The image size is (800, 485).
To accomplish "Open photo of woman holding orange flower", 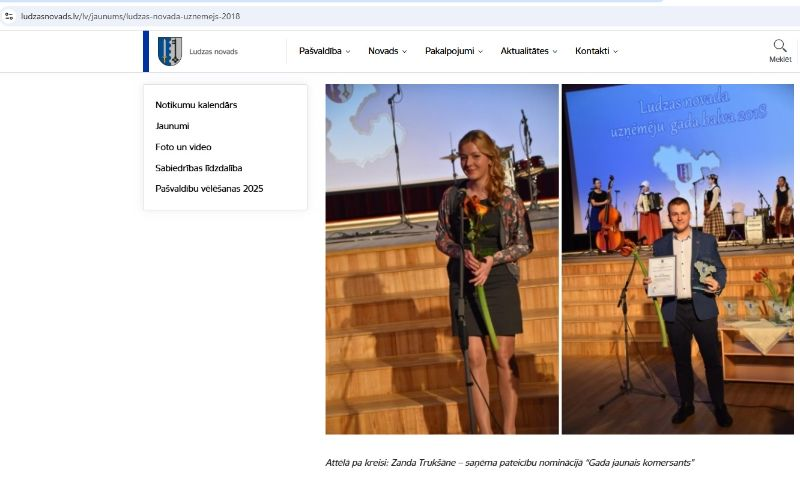I will click(x=441, y=259).
